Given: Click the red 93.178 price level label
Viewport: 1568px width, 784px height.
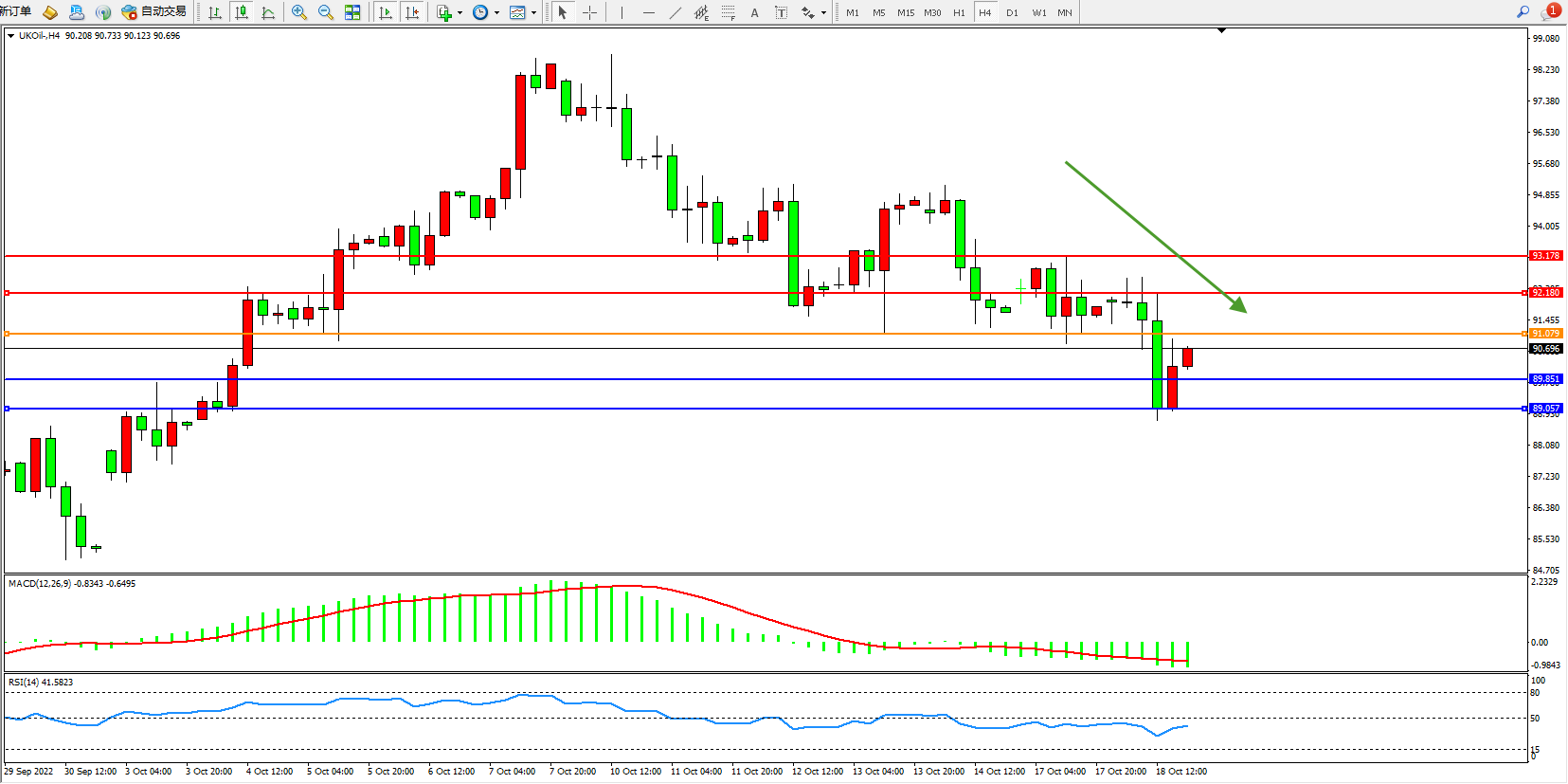Looking at the screenshot, I should 1545,256.
